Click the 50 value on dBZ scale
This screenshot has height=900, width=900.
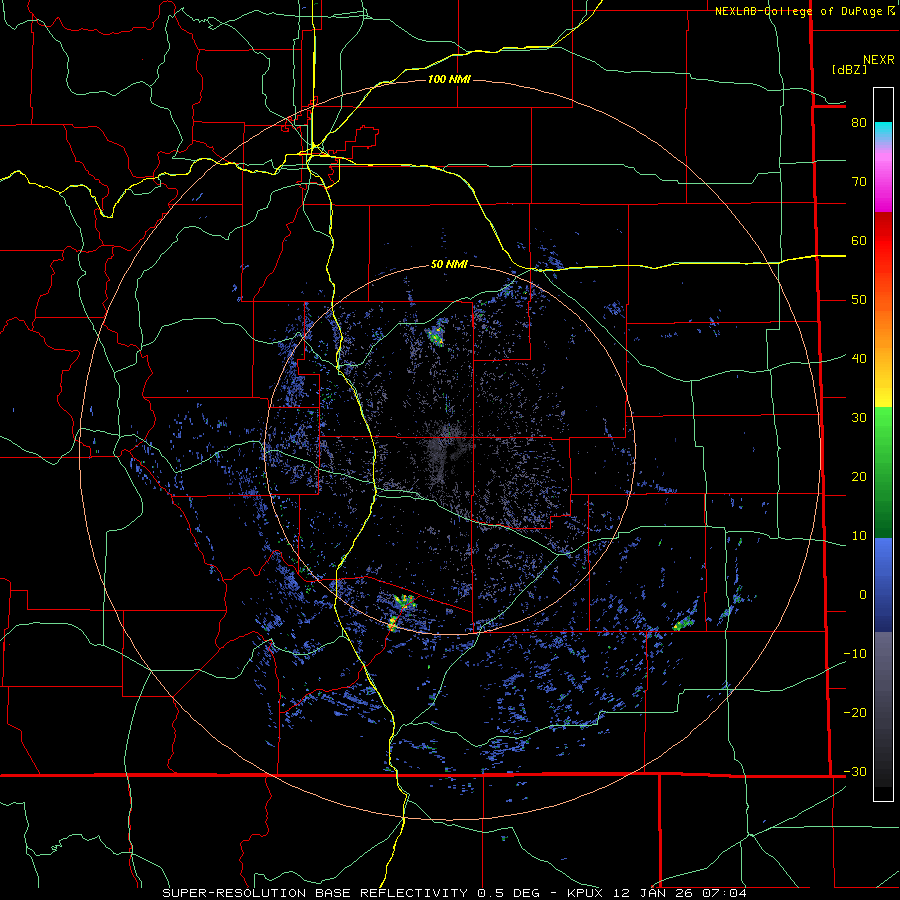click(x=859, y=300)
